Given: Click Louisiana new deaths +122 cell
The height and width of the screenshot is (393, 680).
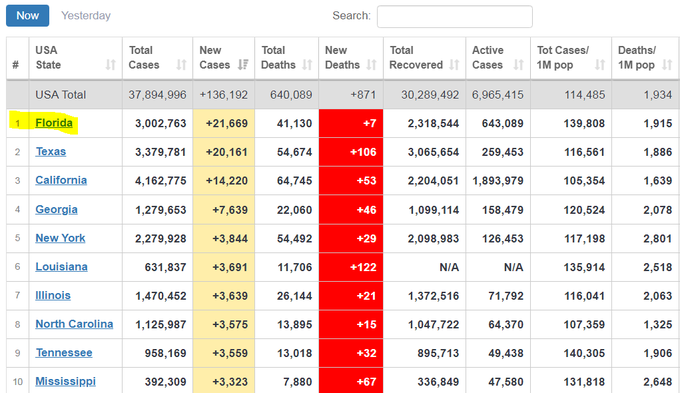Looking at the screenshot, I should click(x=351, y=267).
